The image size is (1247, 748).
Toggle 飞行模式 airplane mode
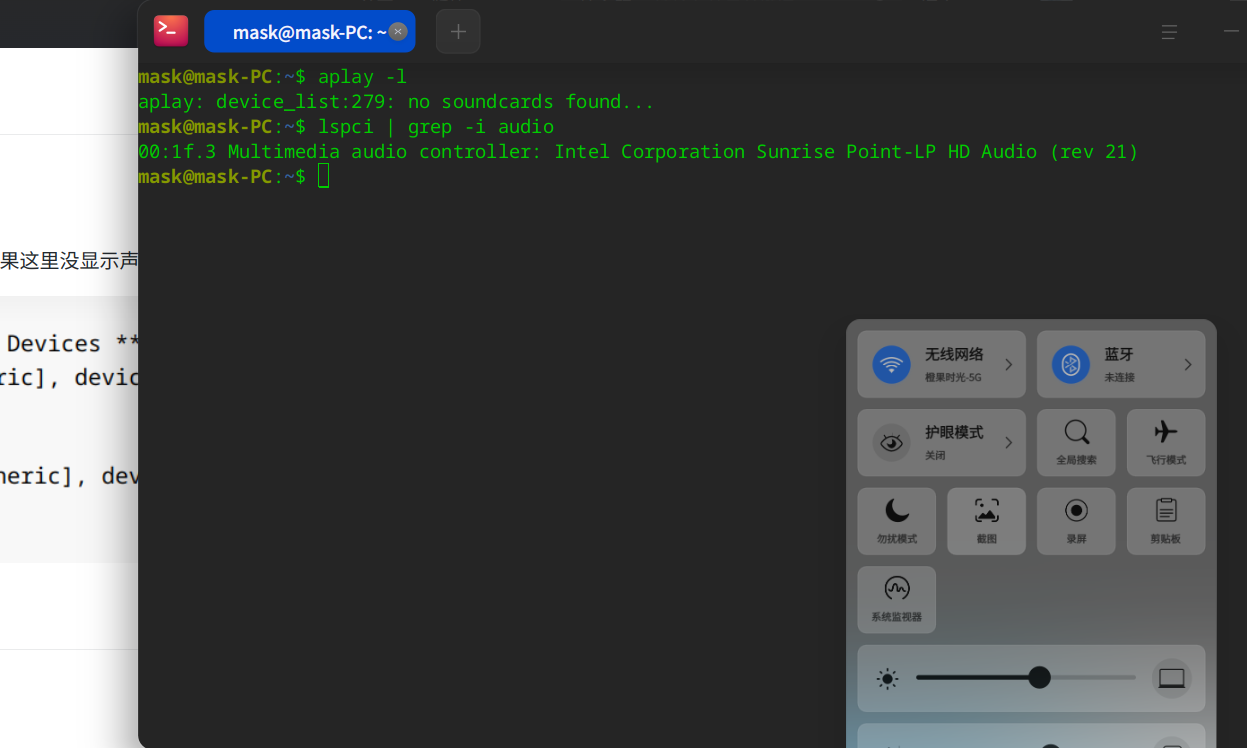(x=1166, y=442)
